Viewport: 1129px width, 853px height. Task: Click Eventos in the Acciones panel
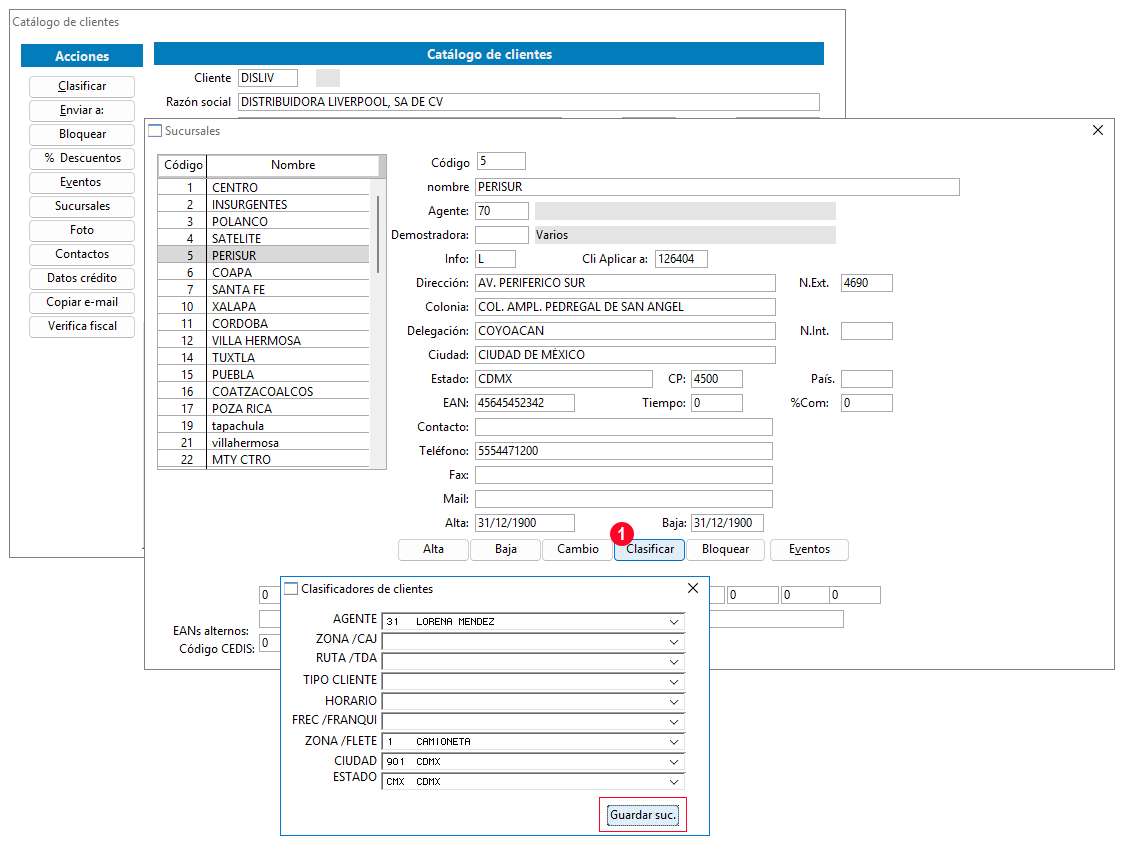click(82, 182)
